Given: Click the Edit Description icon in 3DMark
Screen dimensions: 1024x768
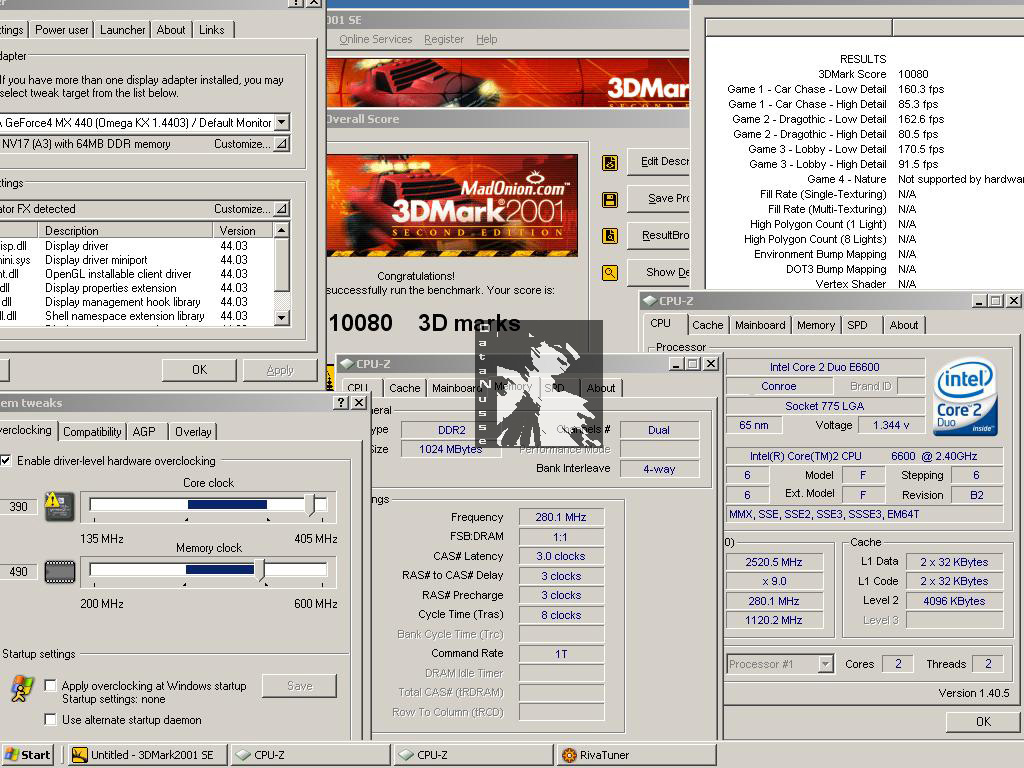Looking at the screenshot, I should (610, 163).
